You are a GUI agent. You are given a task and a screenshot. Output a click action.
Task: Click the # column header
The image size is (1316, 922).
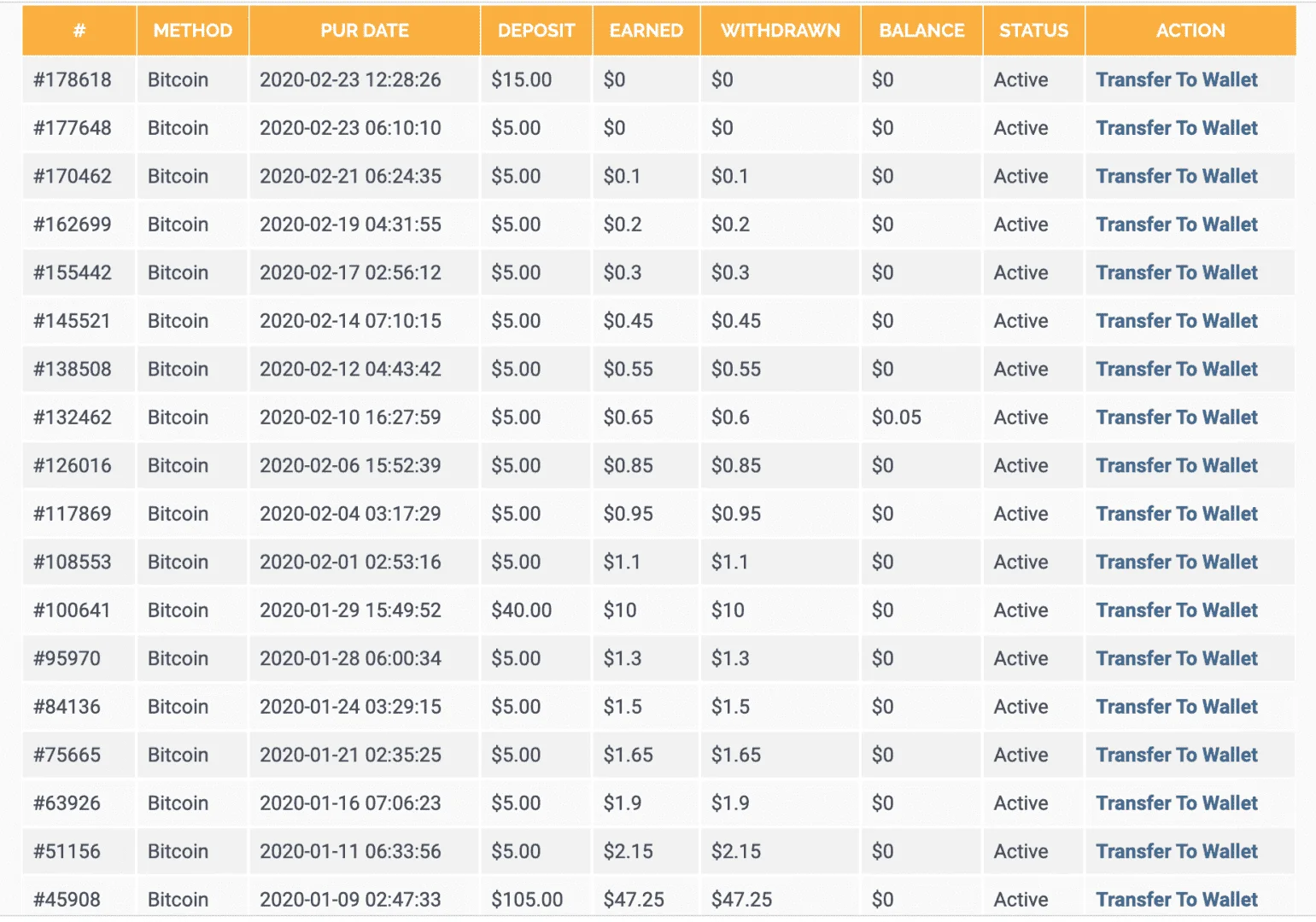coord(79,31)
